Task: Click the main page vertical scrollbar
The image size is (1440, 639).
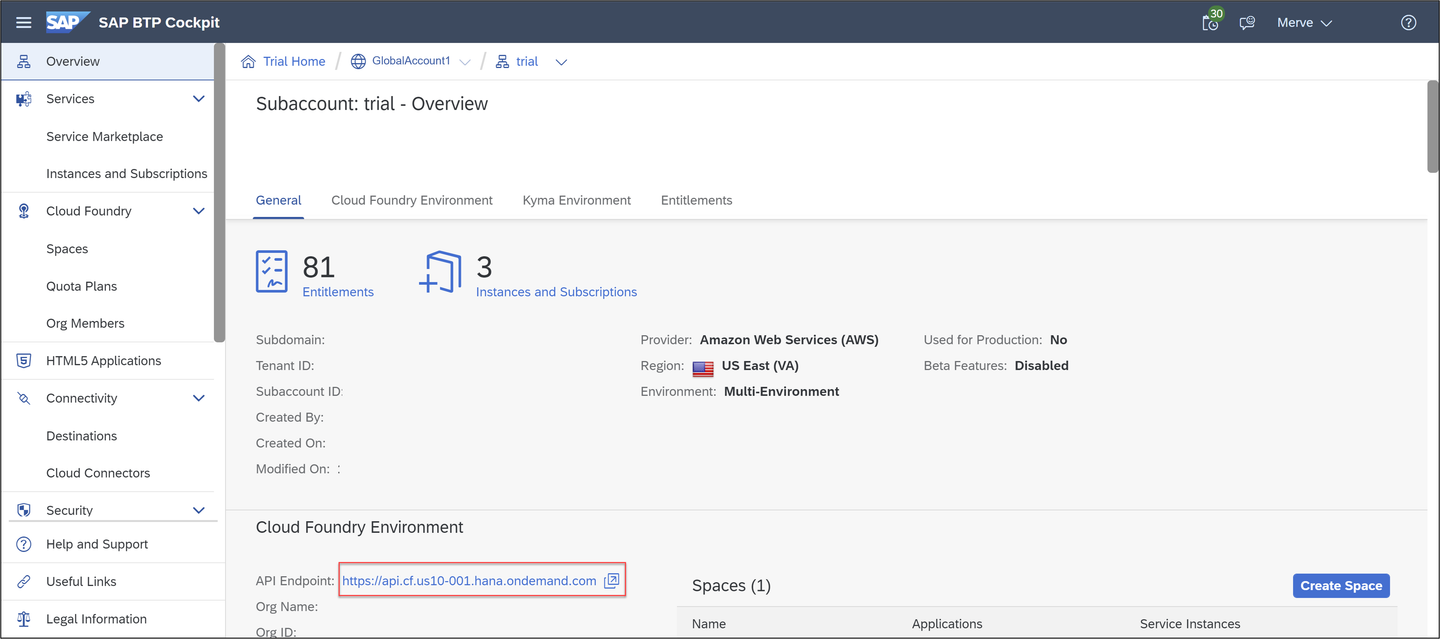Action: [1432, 127]
